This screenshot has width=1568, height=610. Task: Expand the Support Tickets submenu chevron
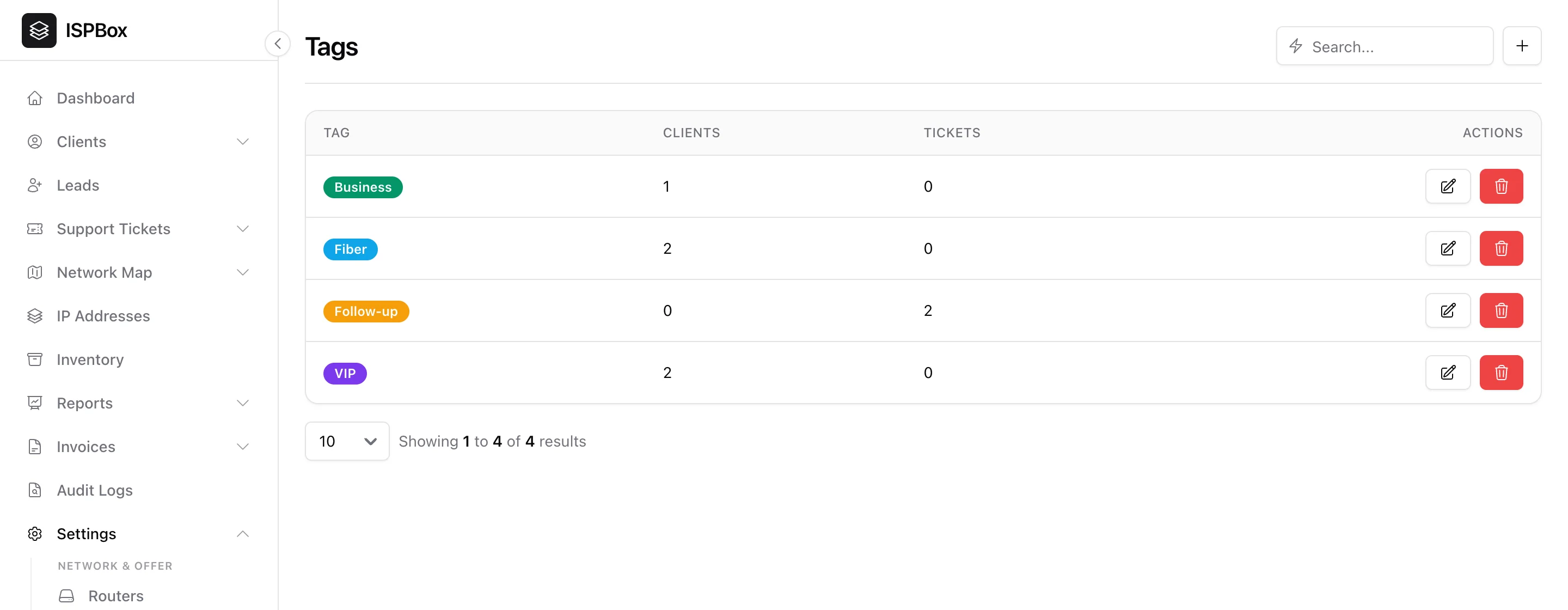point(243,229)
